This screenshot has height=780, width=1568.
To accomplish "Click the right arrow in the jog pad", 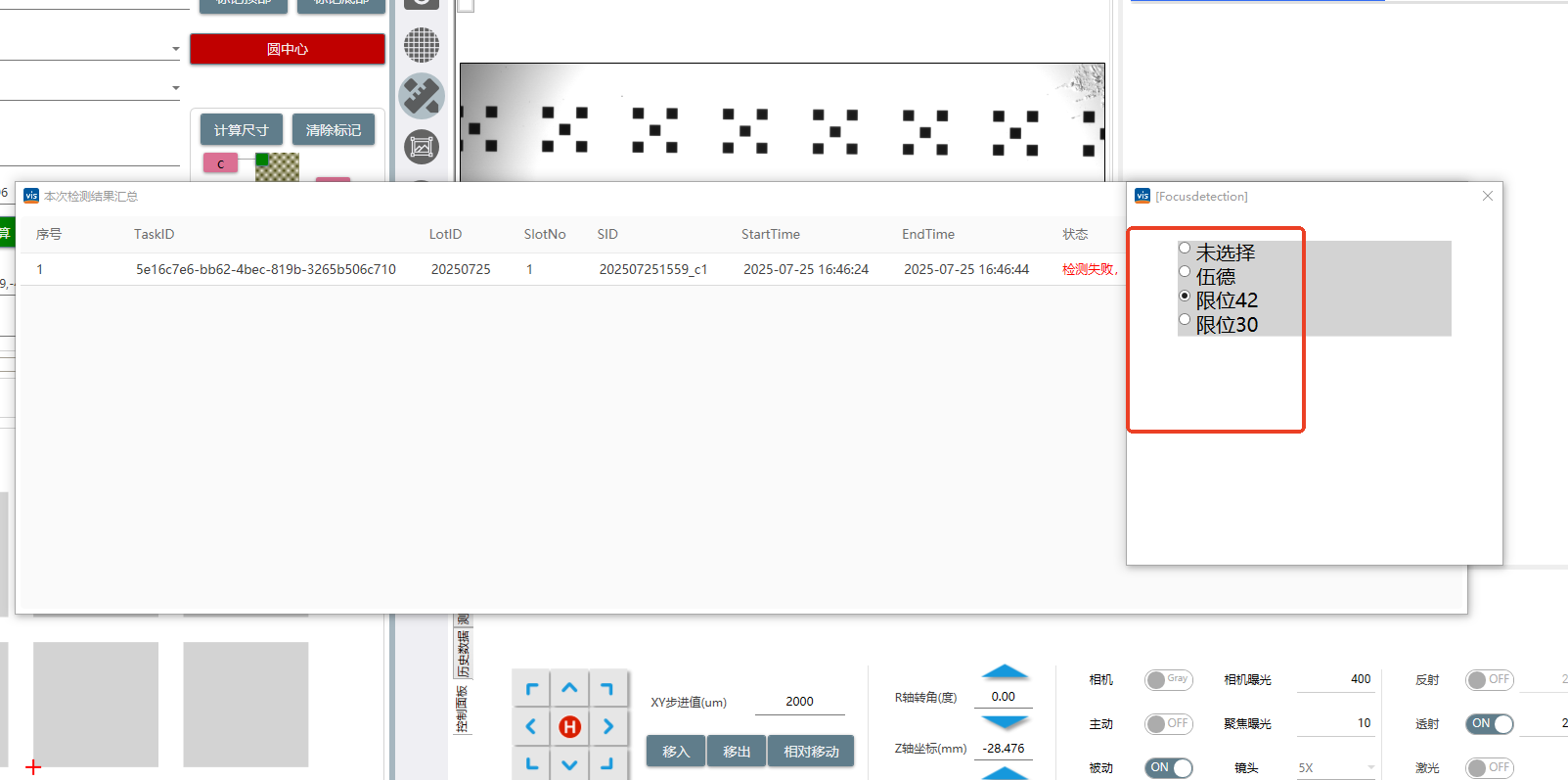I will pyautogui.click(x=608, y=726).
